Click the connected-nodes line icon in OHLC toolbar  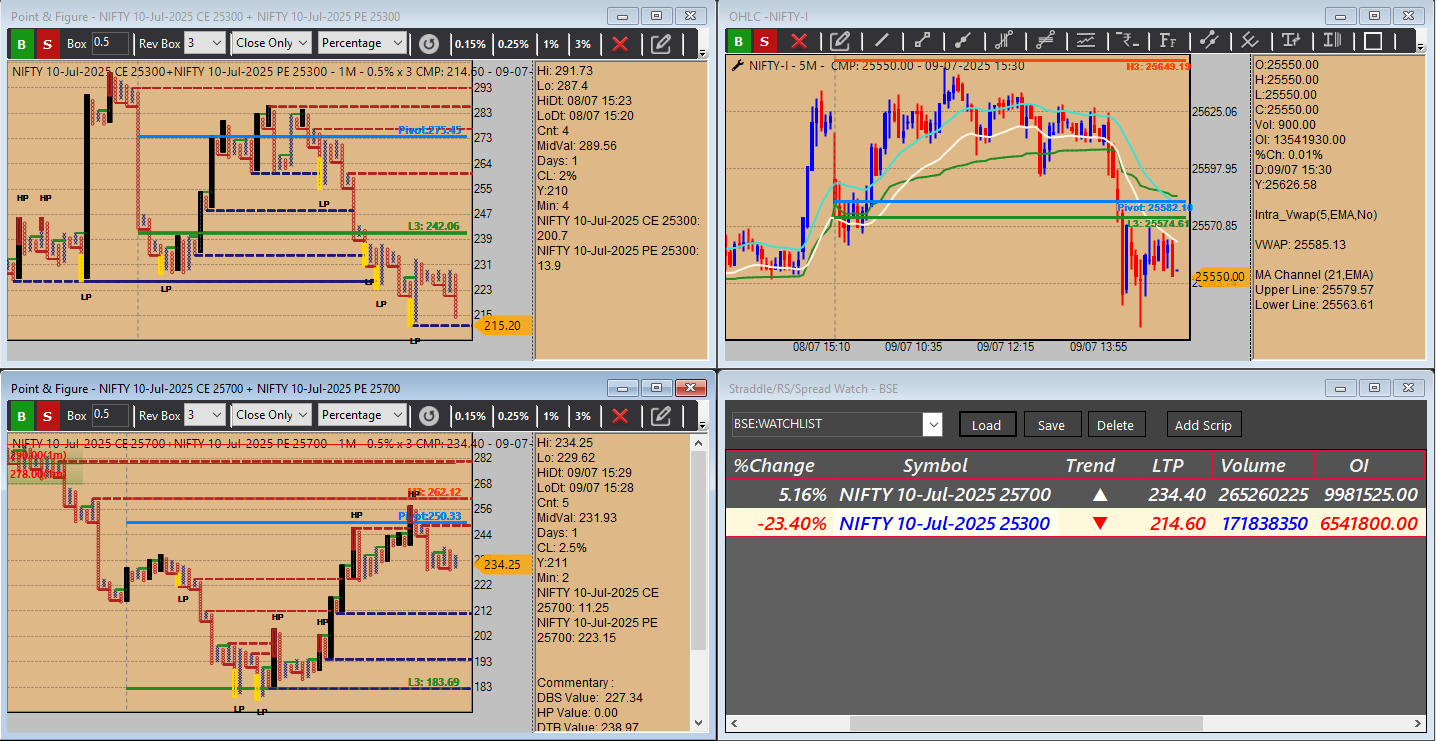[1209, 41]
